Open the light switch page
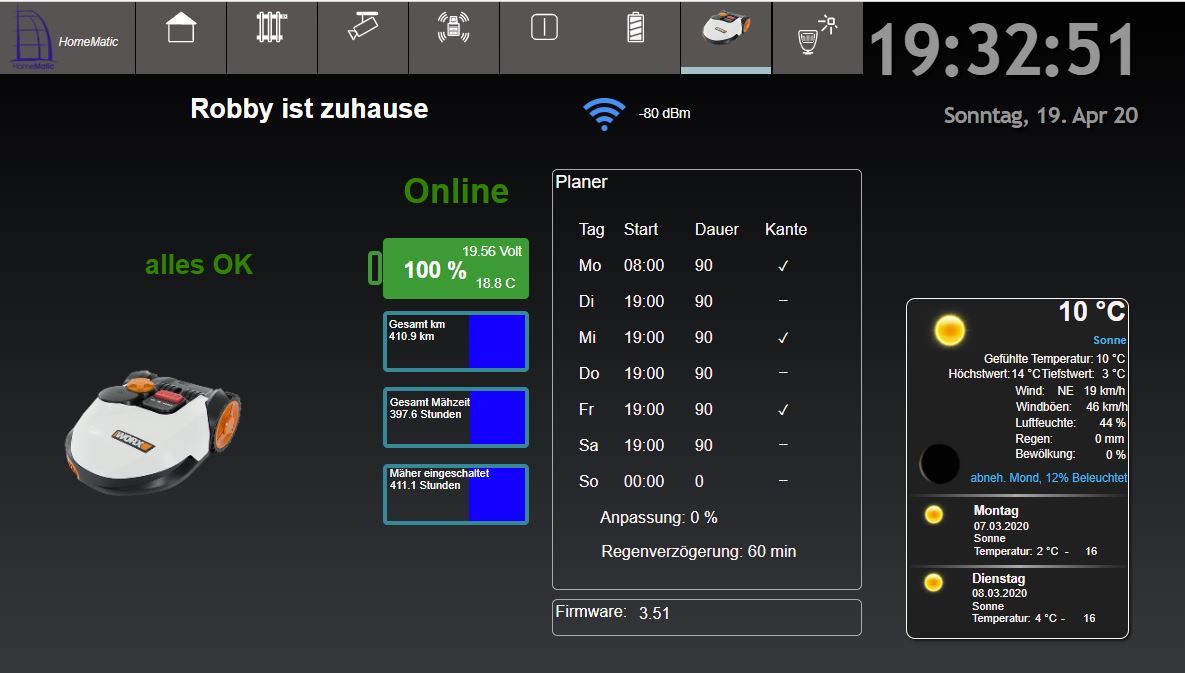 pos(544,27)
